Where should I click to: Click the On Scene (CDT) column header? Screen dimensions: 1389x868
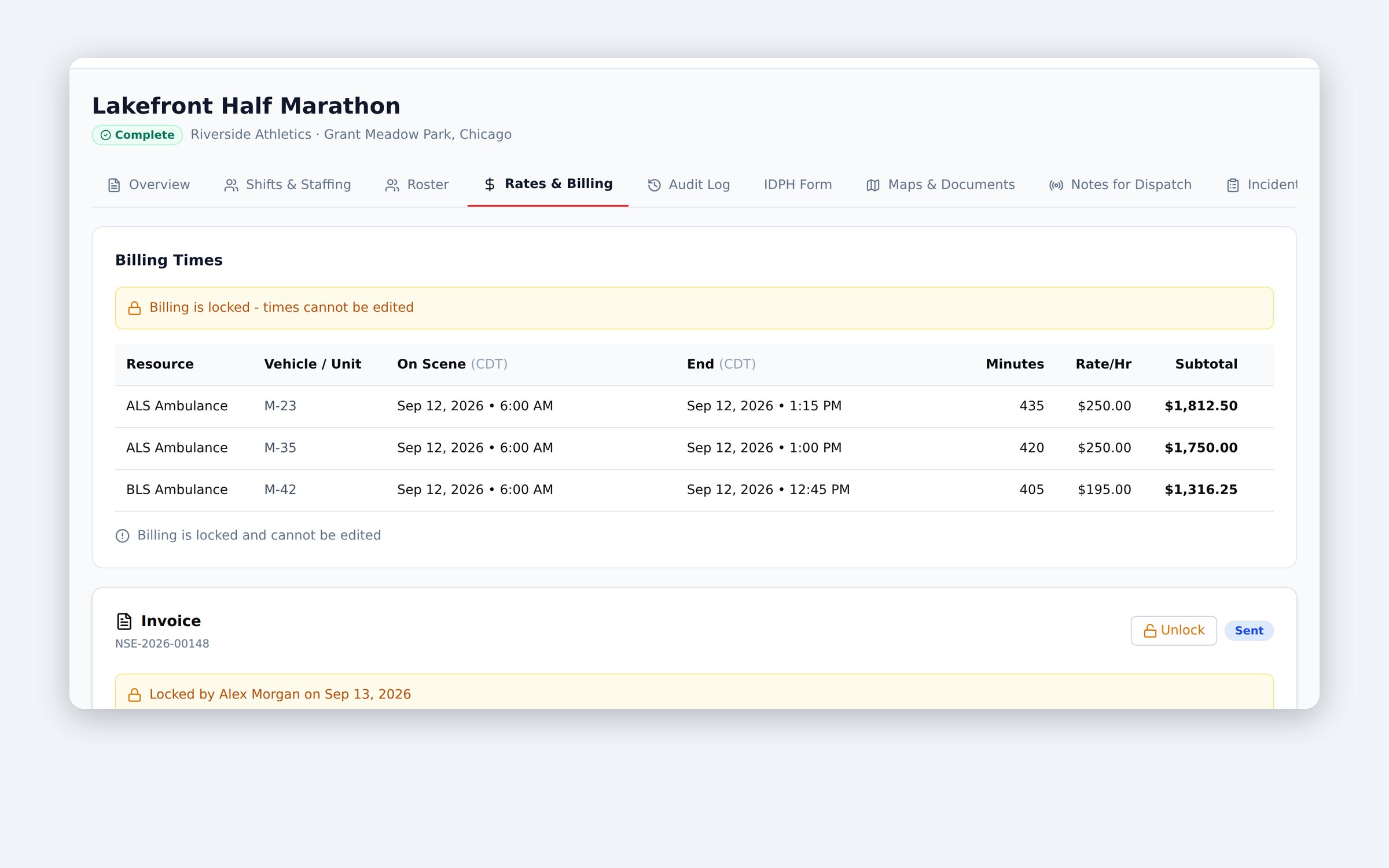(x=452, y=364)
